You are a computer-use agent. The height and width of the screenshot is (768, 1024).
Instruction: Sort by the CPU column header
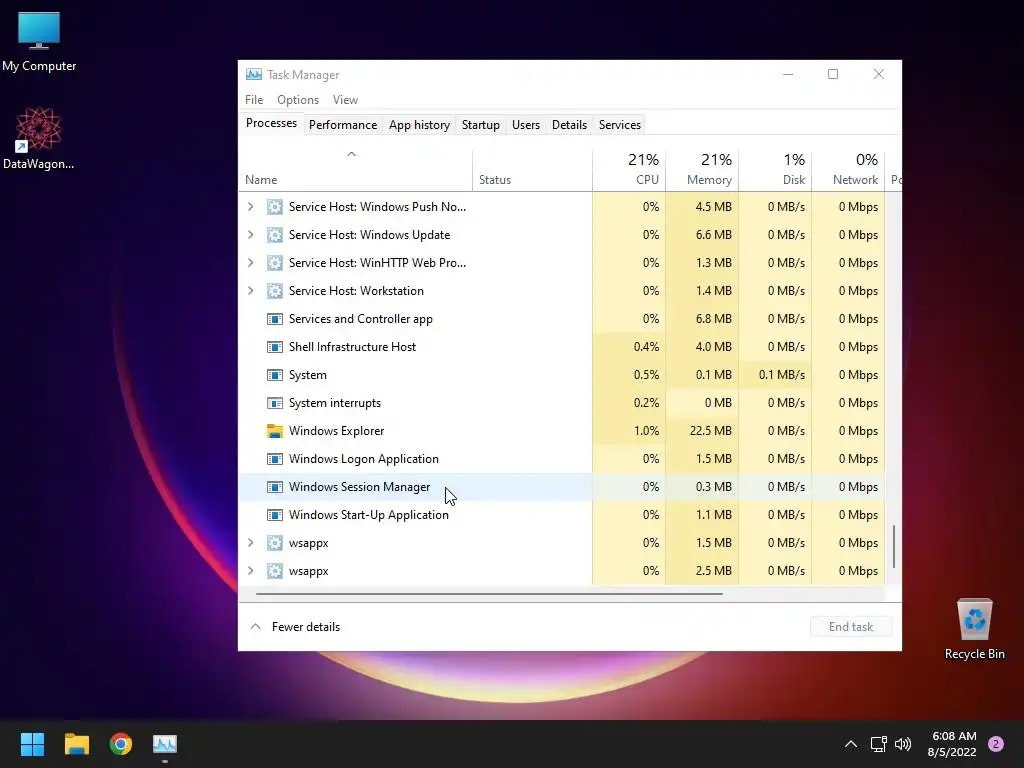(x=629, y=170)
